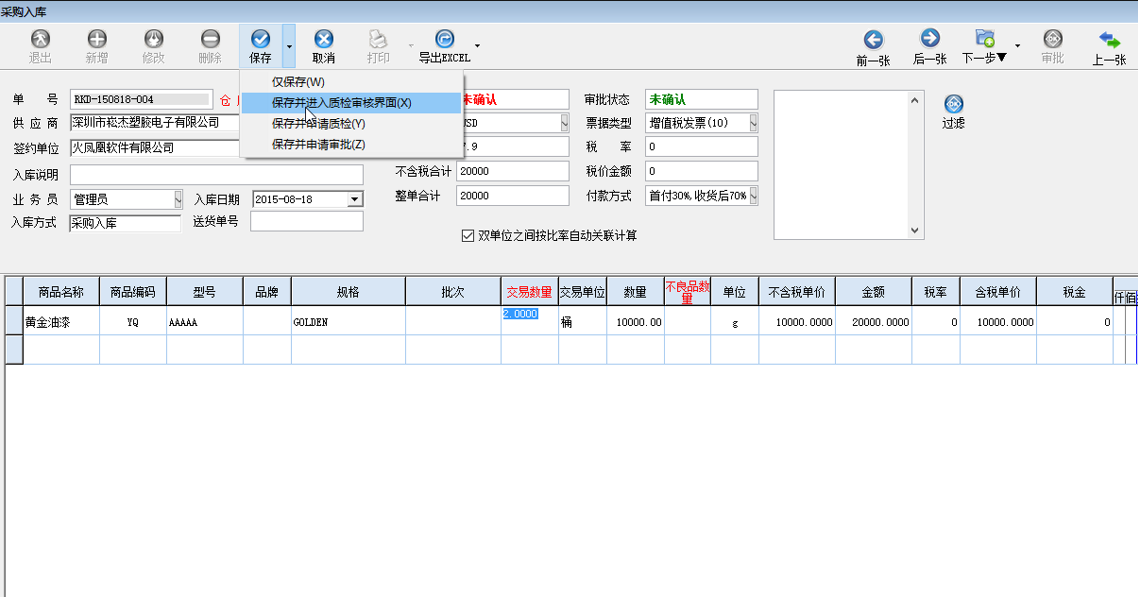This screenshot has height=597, width=1138.
Task: Click the 送货单号 input field
Action: pos(307,221)
